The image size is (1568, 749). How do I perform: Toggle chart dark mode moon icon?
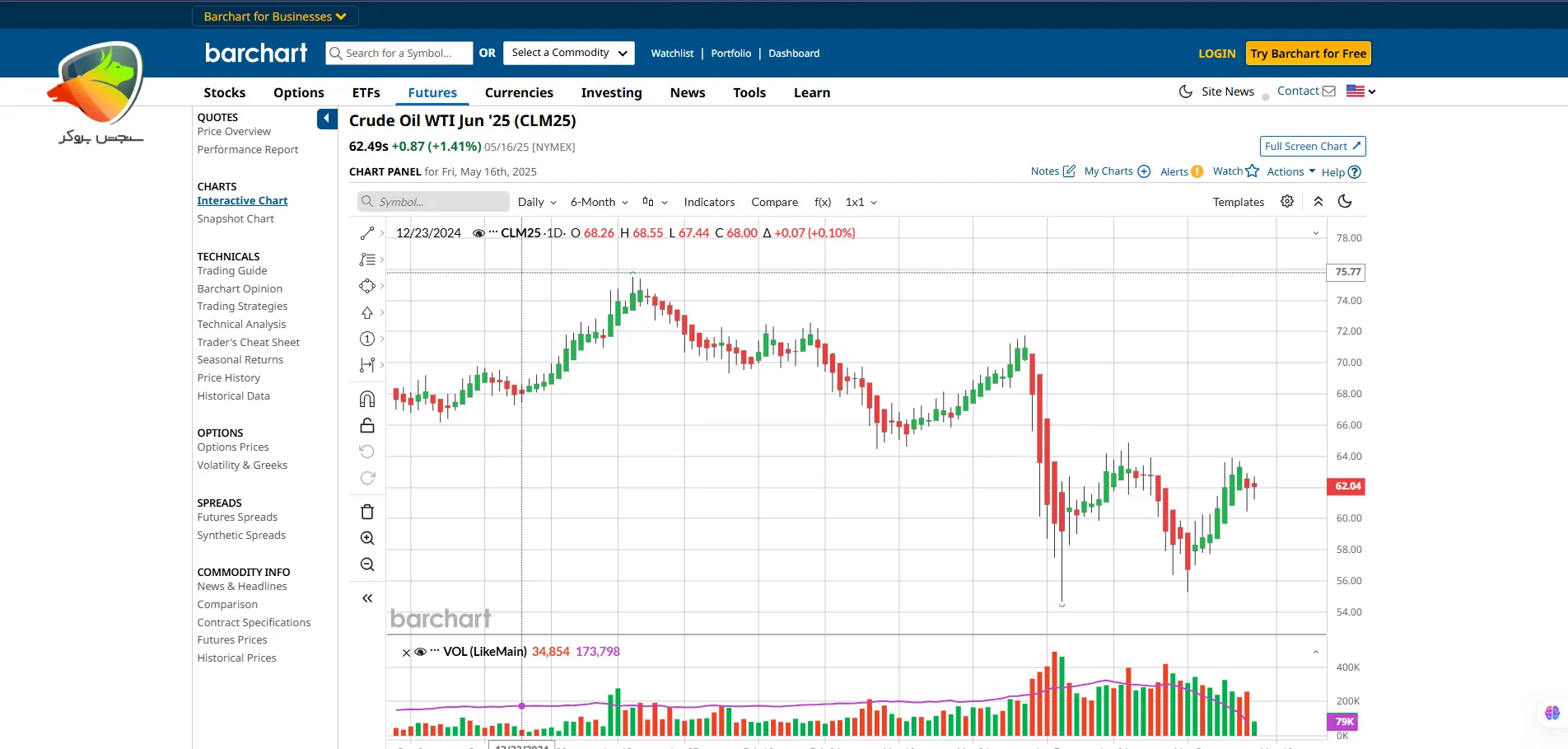pos(1345,202)
